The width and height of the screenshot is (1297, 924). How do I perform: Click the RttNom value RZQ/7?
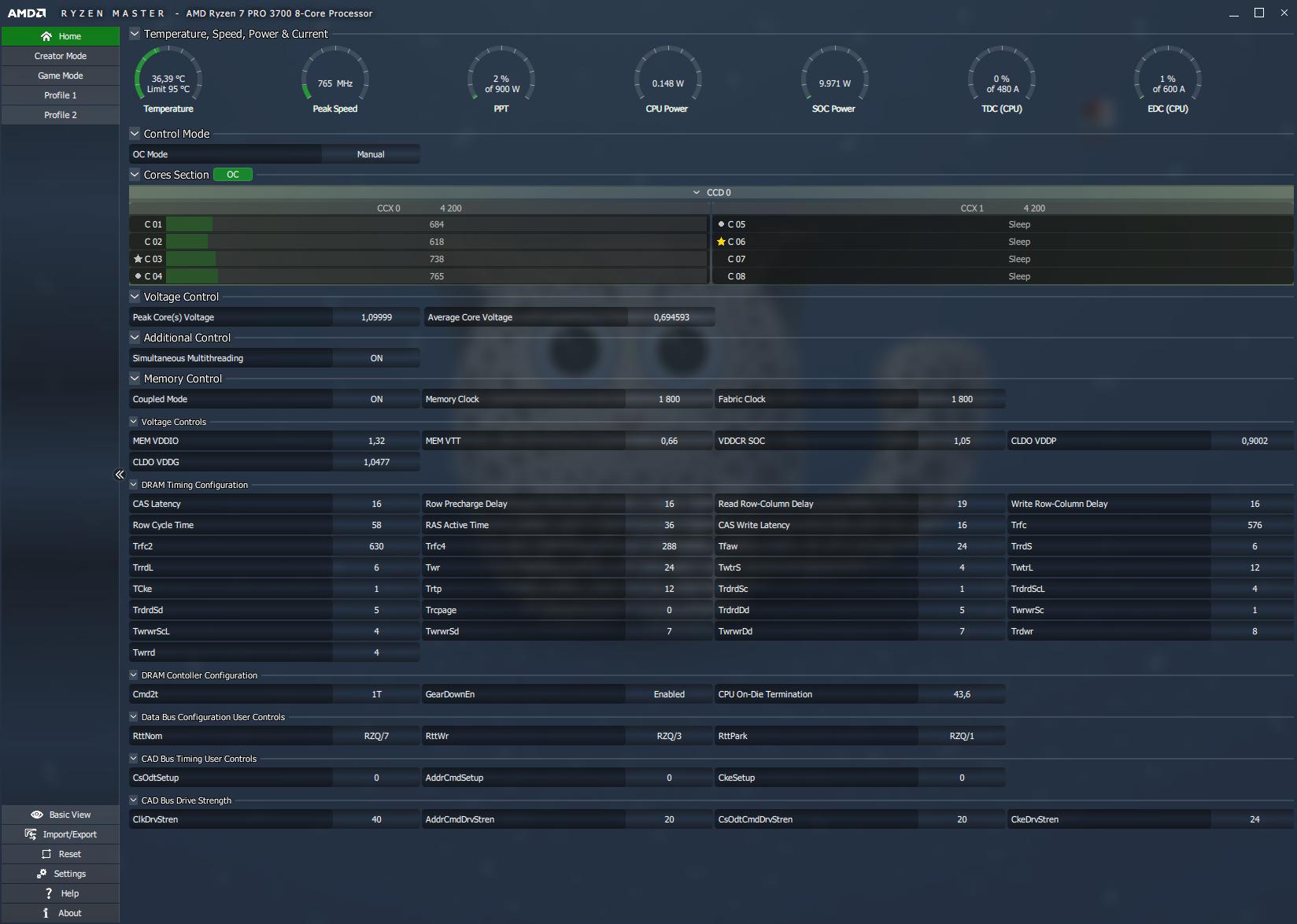pyautogui.click(x=376, y=736)
